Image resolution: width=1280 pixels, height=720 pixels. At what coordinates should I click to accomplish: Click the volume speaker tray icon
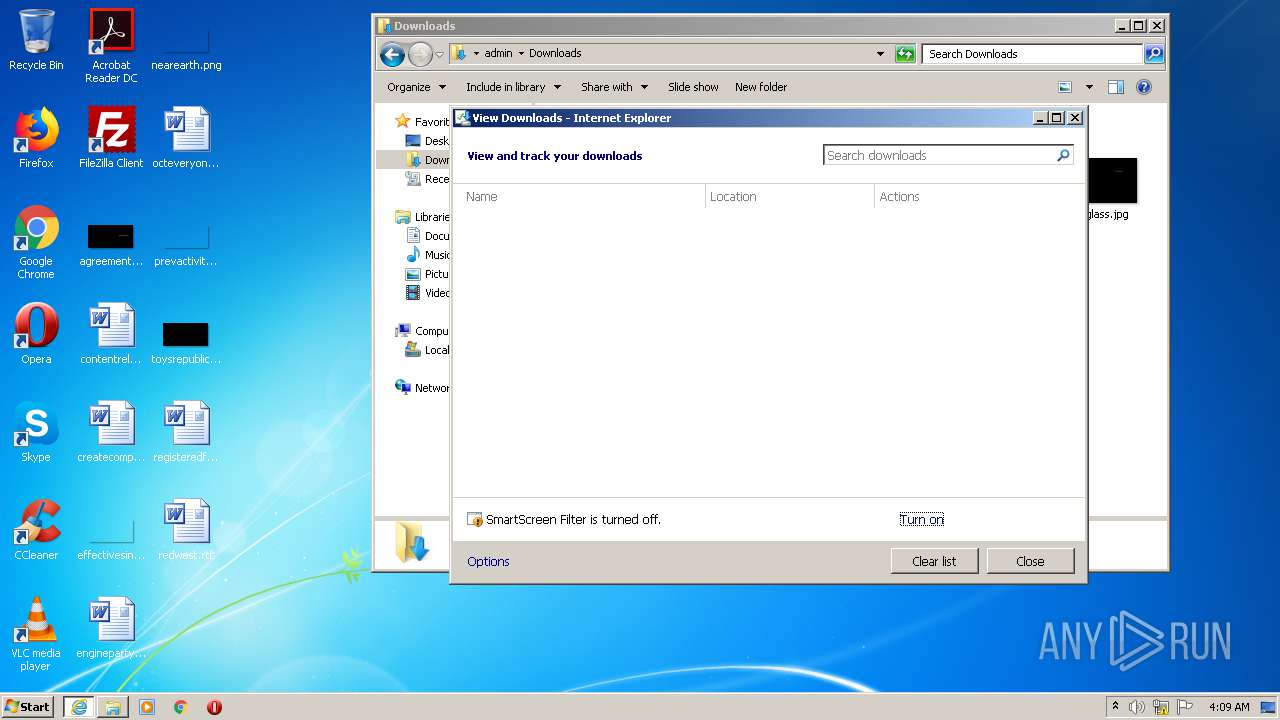1137,707
